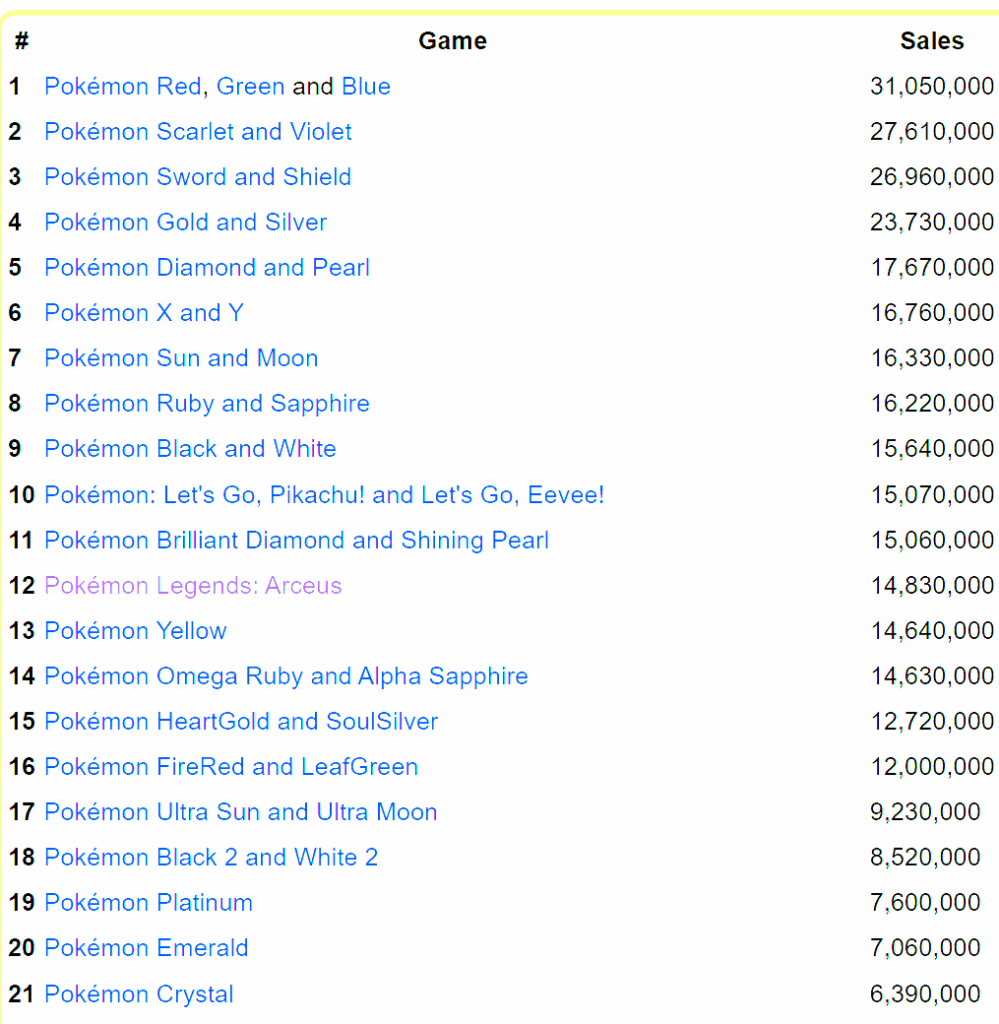This screenshot has width=999, height=1024.
Task: Select the Pokémon Black and White link
Action: pos(190,449)
